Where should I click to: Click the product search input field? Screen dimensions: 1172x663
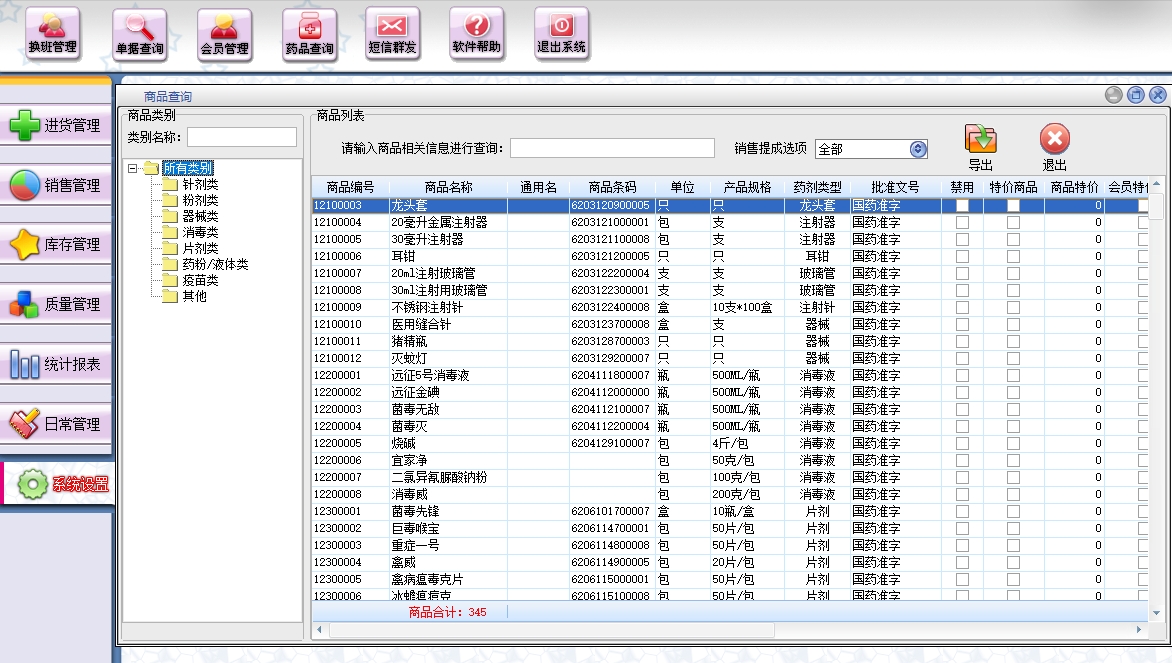tap(612, 148)
